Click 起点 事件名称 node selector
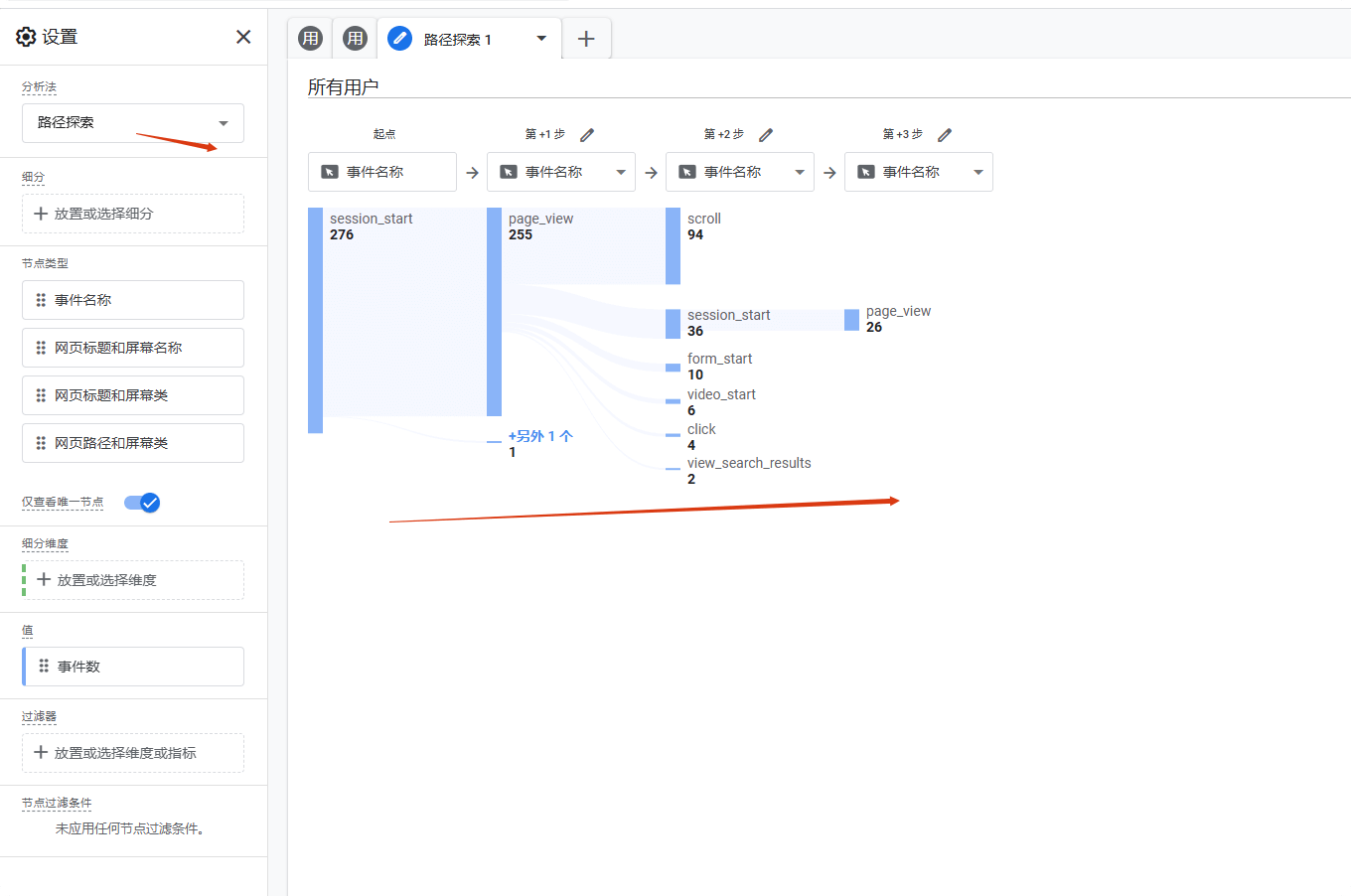This screenshot has width=1351, height=896. pyautogui.click(x=382, y=172)
